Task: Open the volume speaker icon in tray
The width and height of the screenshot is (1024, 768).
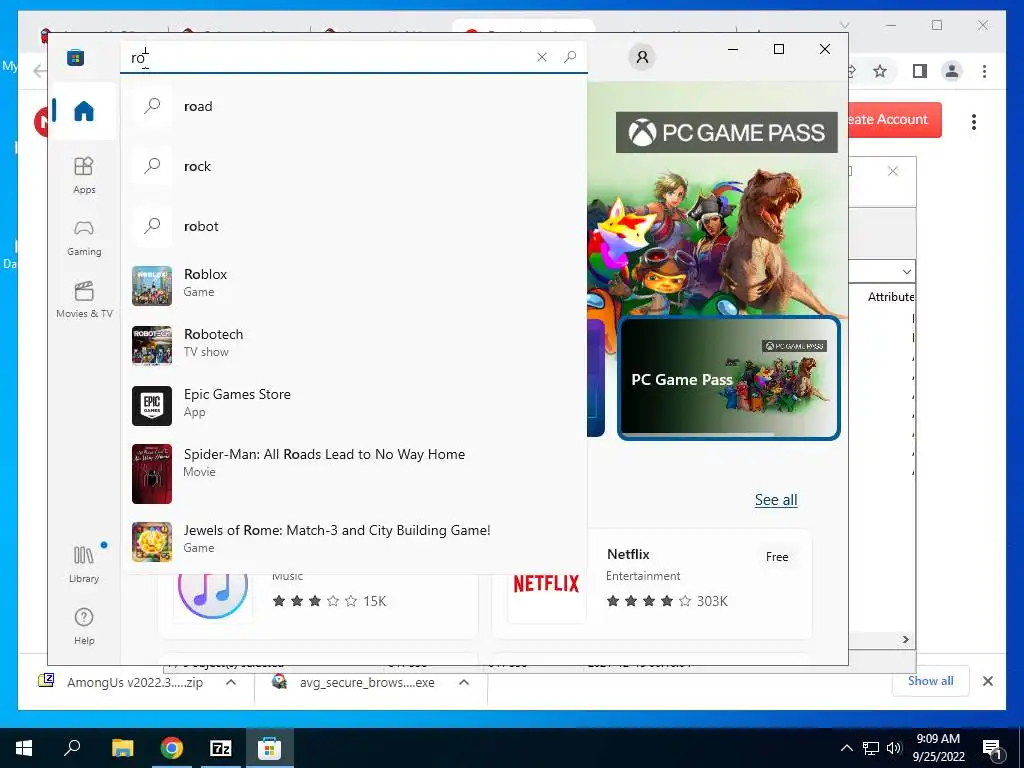Action: tap(894, 748)
